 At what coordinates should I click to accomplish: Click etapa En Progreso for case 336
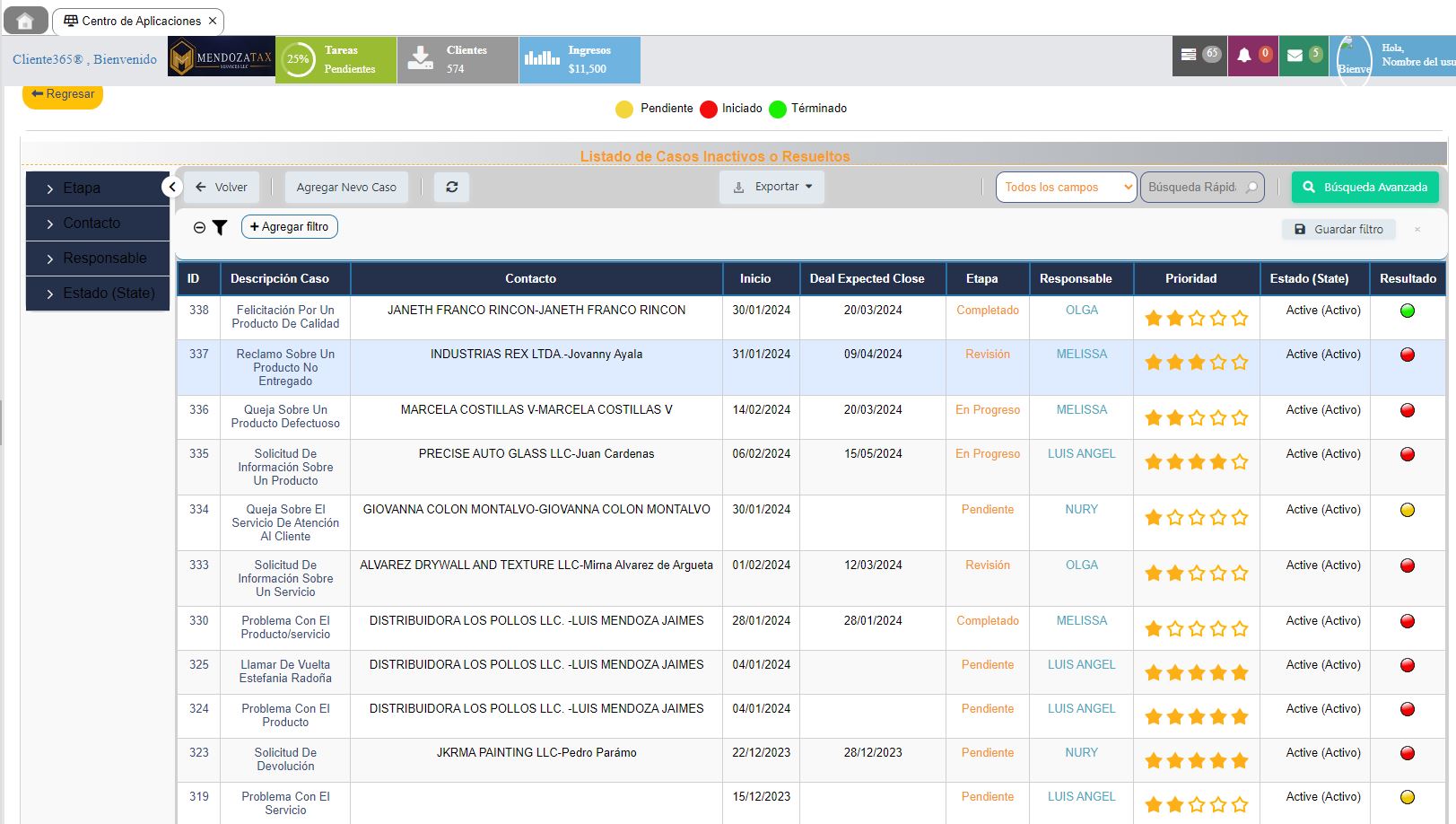987,410
